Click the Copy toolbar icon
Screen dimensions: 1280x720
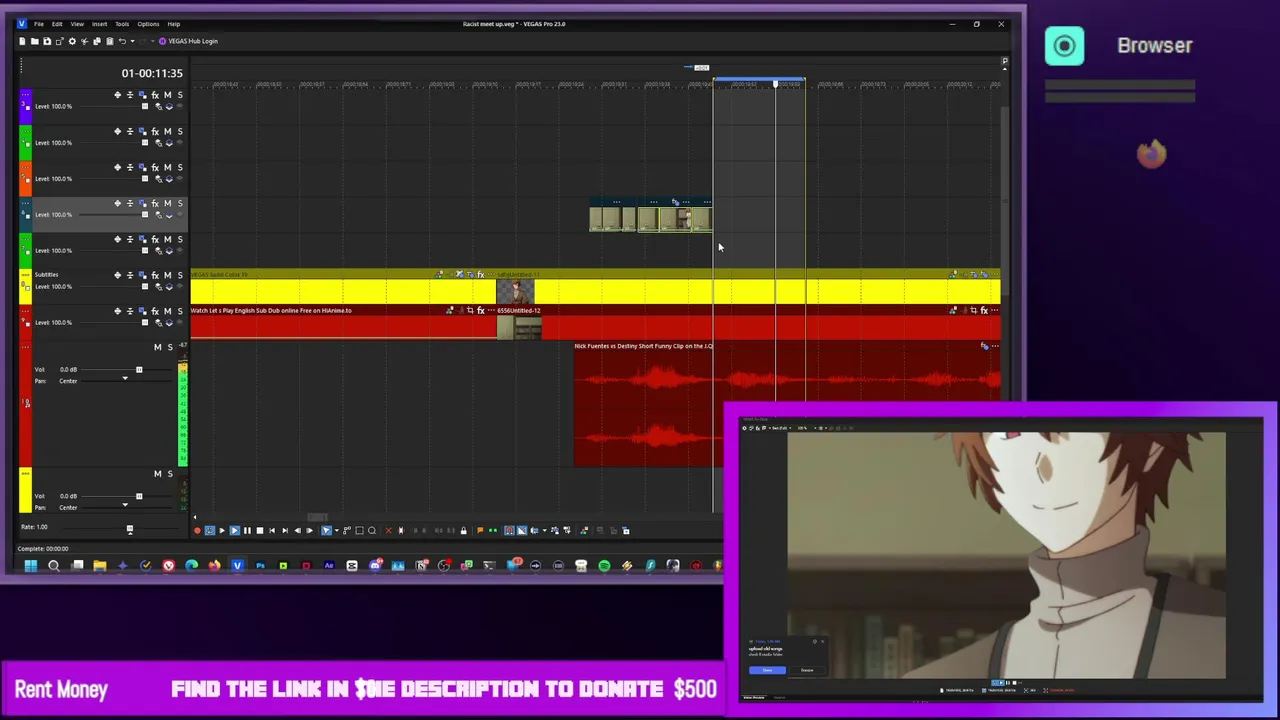pos(97,41)
